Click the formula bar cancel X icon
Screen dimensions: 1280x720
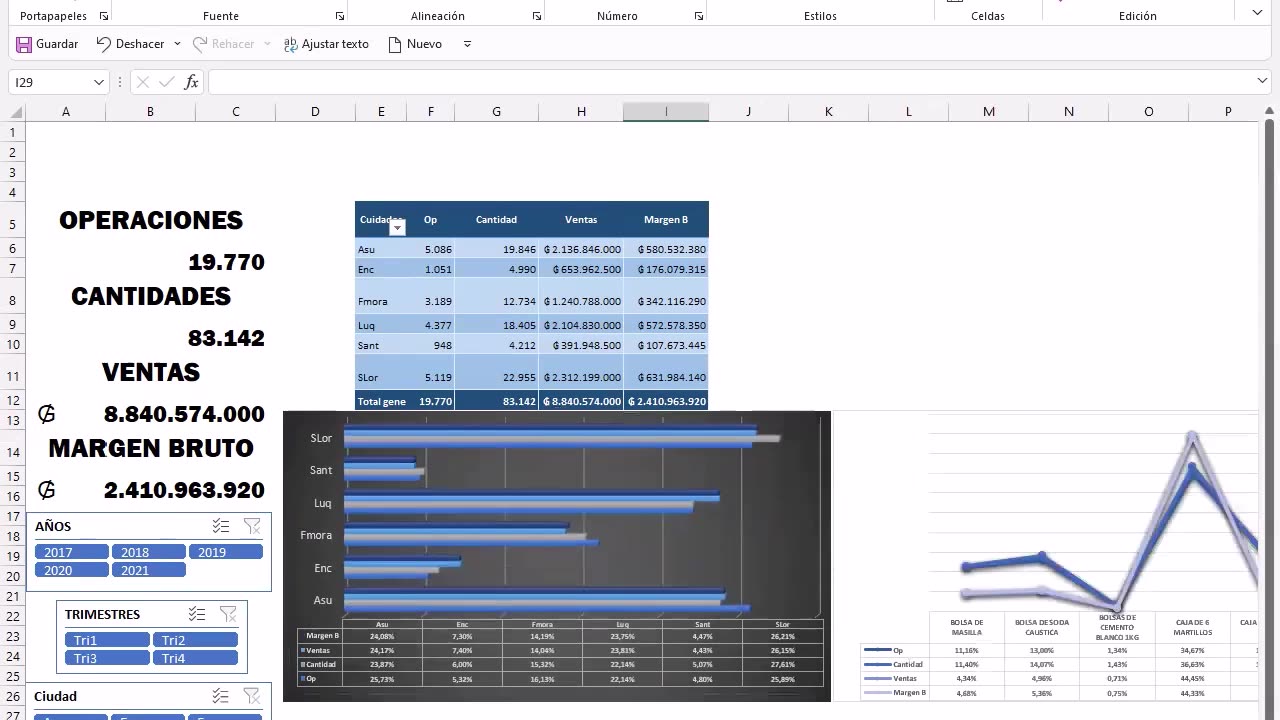142,82
